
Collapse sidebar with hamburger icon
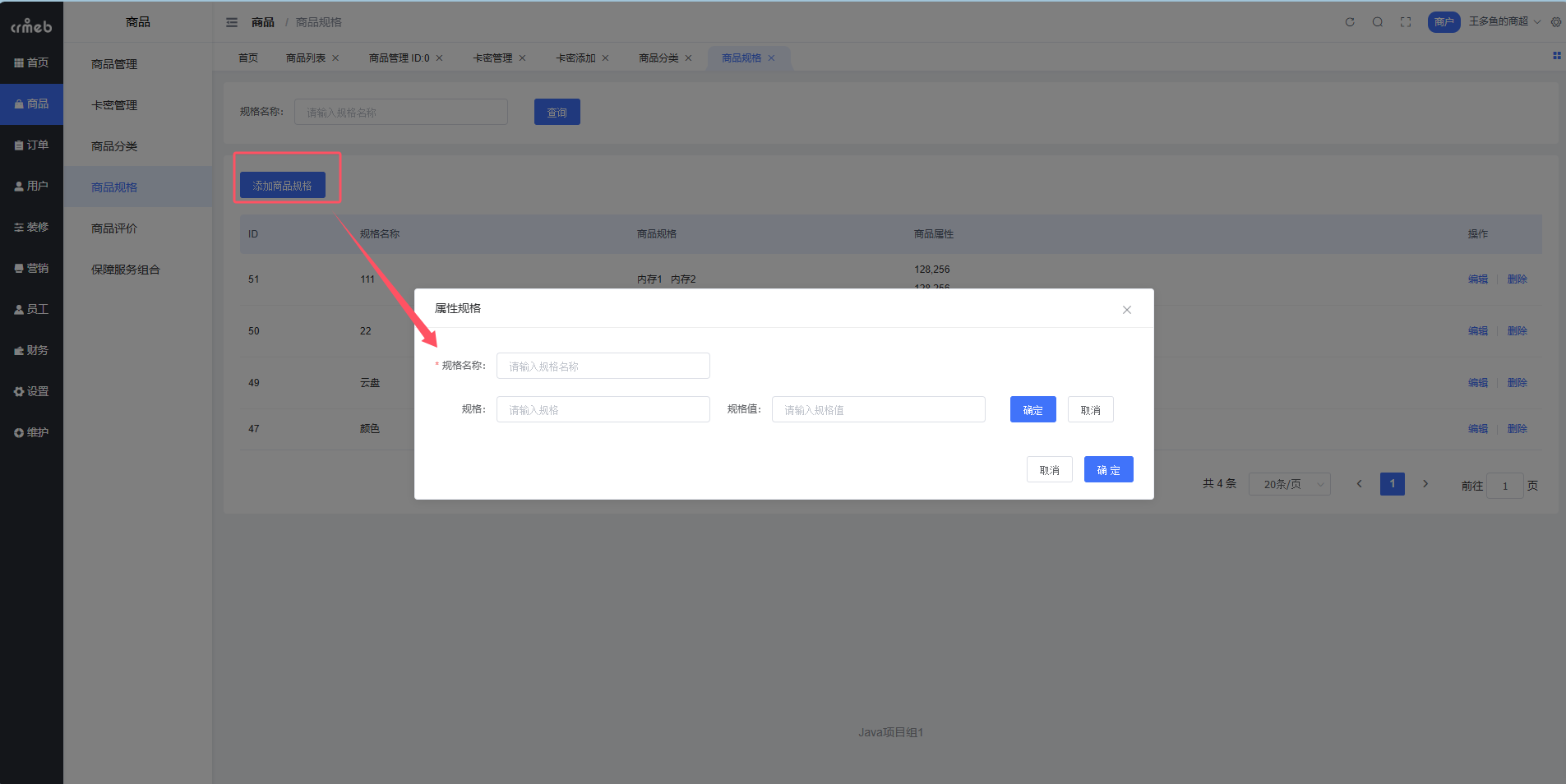pyautogui.click(x=232, y=22)
